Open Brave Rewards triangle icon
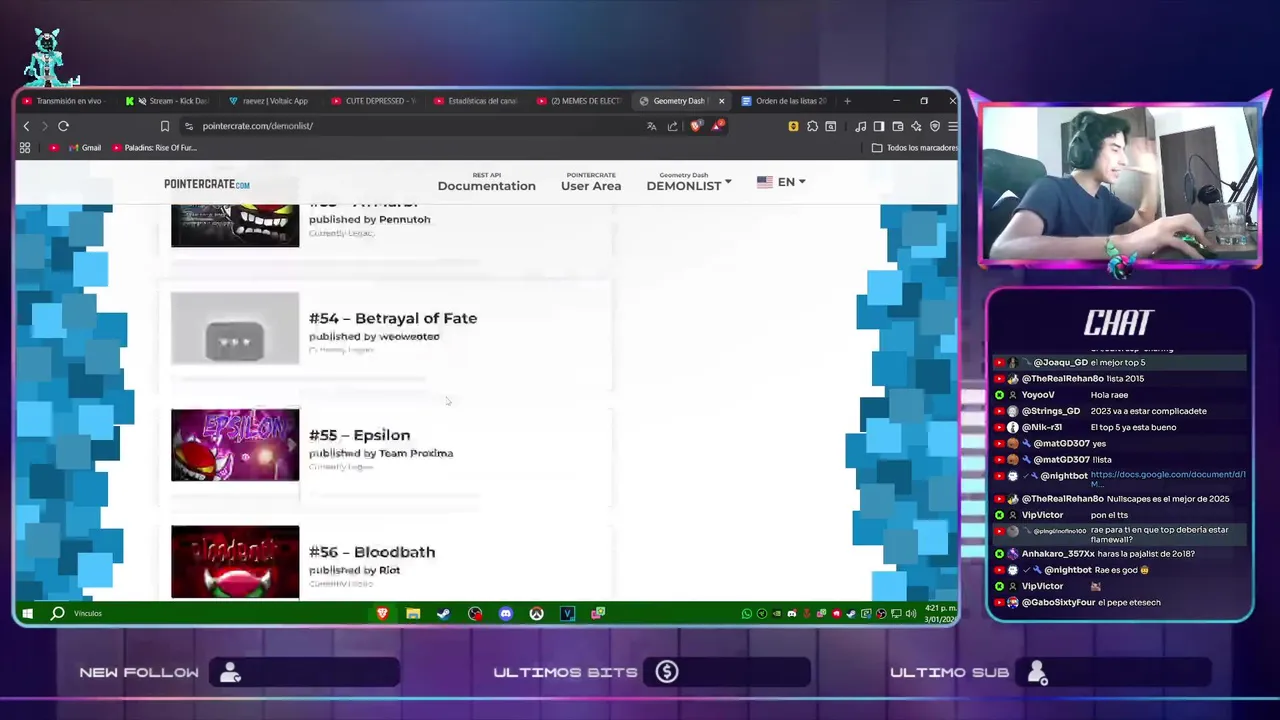The width and height of the screenshot is (1280, 720). (718, 126)
